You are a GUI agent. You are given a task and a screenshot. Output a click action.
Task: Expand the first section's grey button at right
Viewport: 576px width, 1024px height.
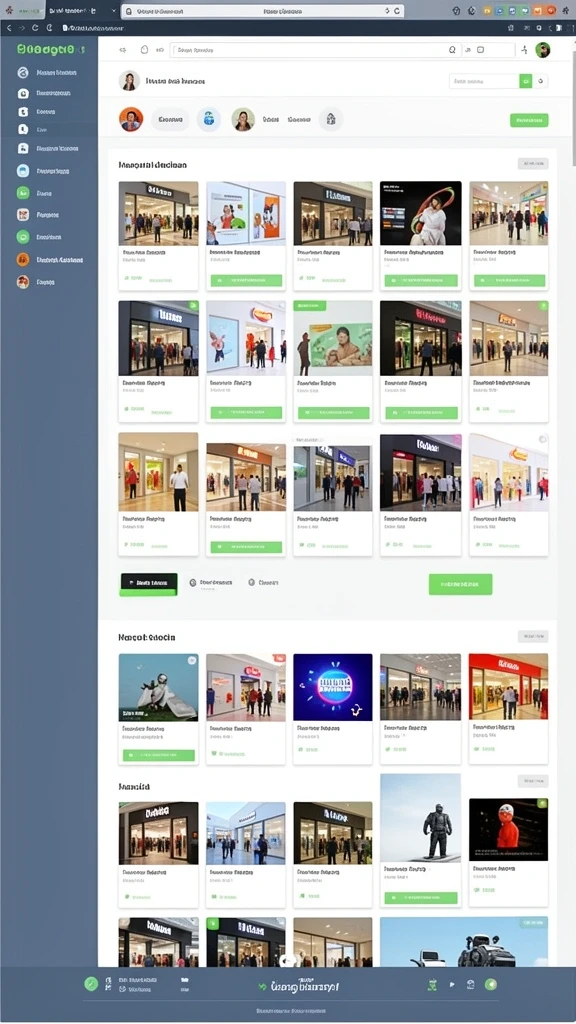533,163
